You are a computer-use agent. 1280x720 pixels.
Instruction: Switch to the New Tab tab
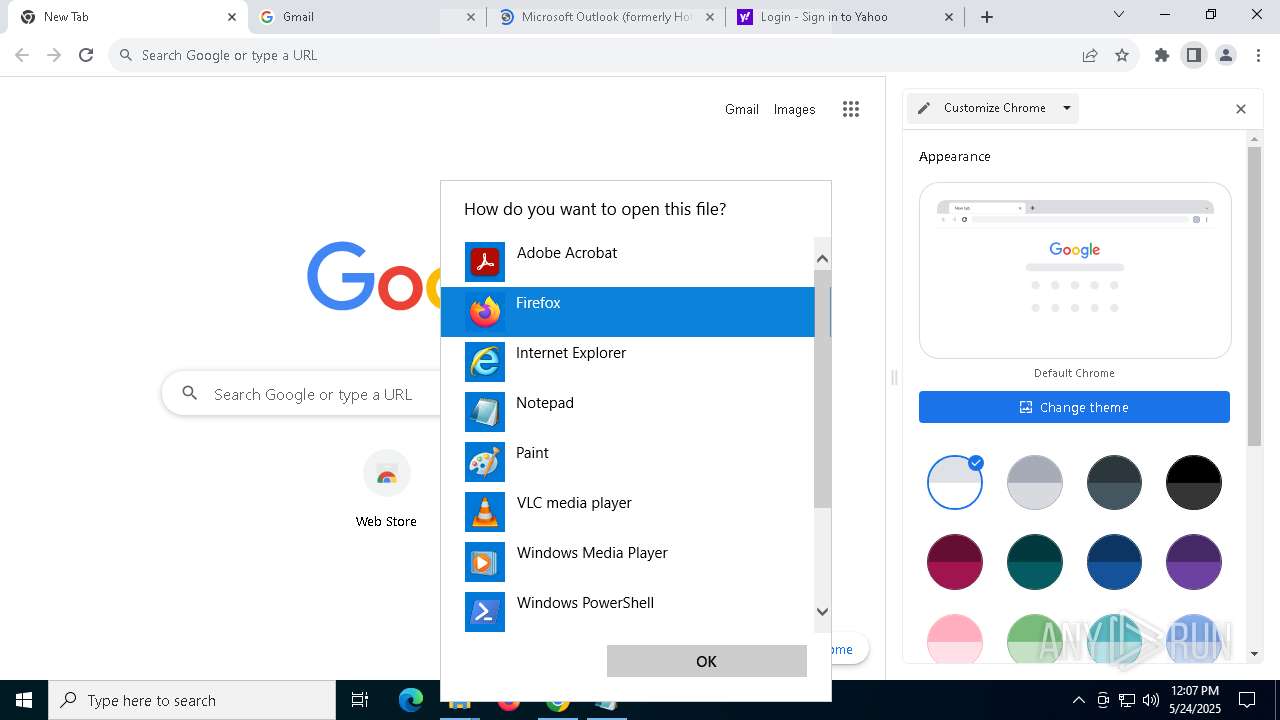pyautogui.click(x=126, y=17)
